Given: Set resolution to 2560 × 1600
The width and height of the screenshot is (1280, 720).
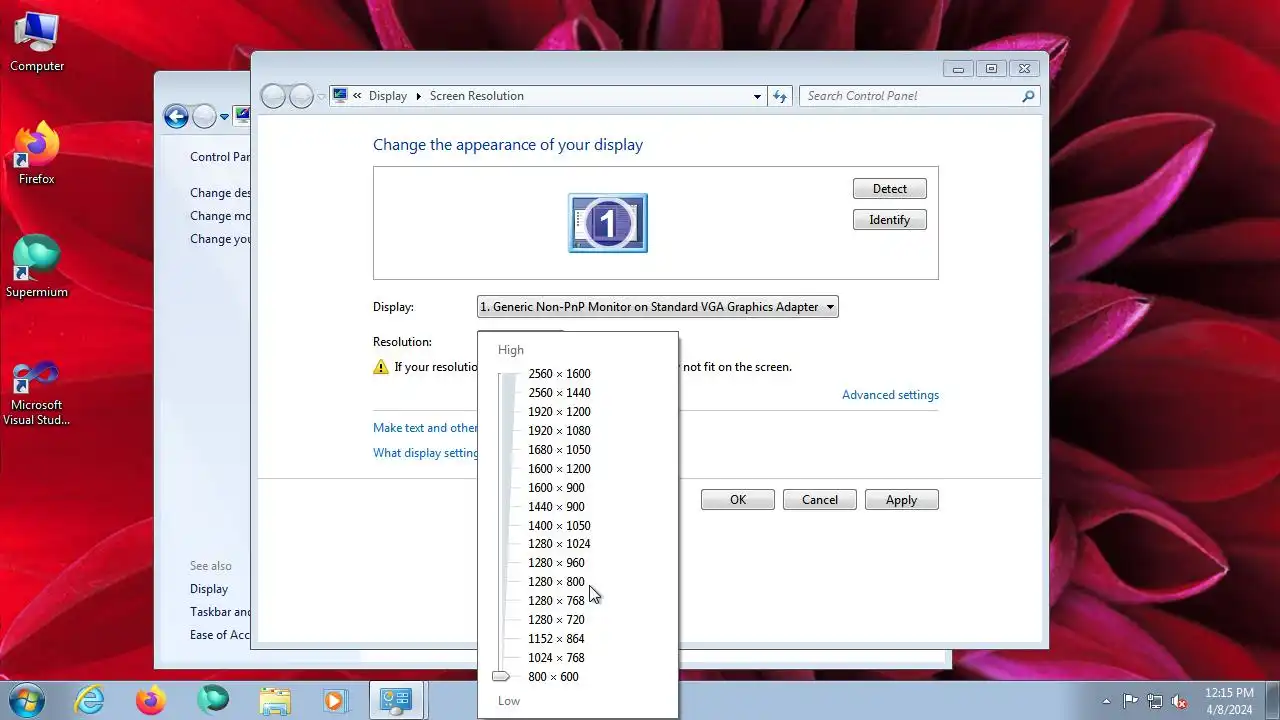Looking at the screenshot, I should [559, 374].
